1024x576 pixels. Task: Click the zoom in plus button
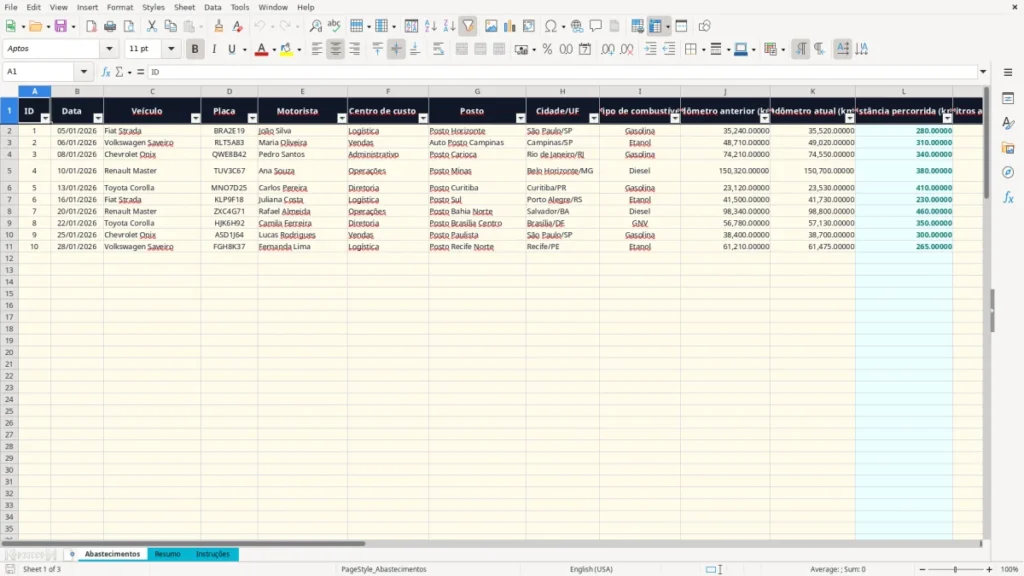tap(989, 569)
